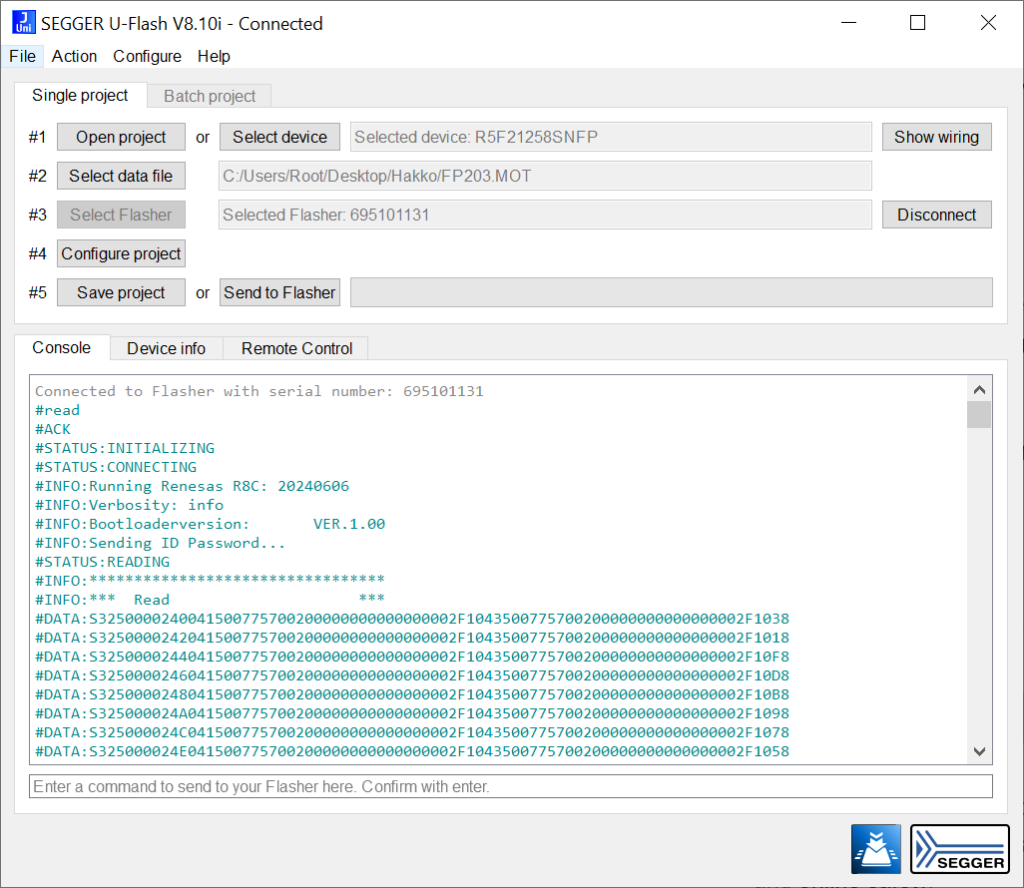Select the Console tab

pyautogui.click(x=61, y=347)
